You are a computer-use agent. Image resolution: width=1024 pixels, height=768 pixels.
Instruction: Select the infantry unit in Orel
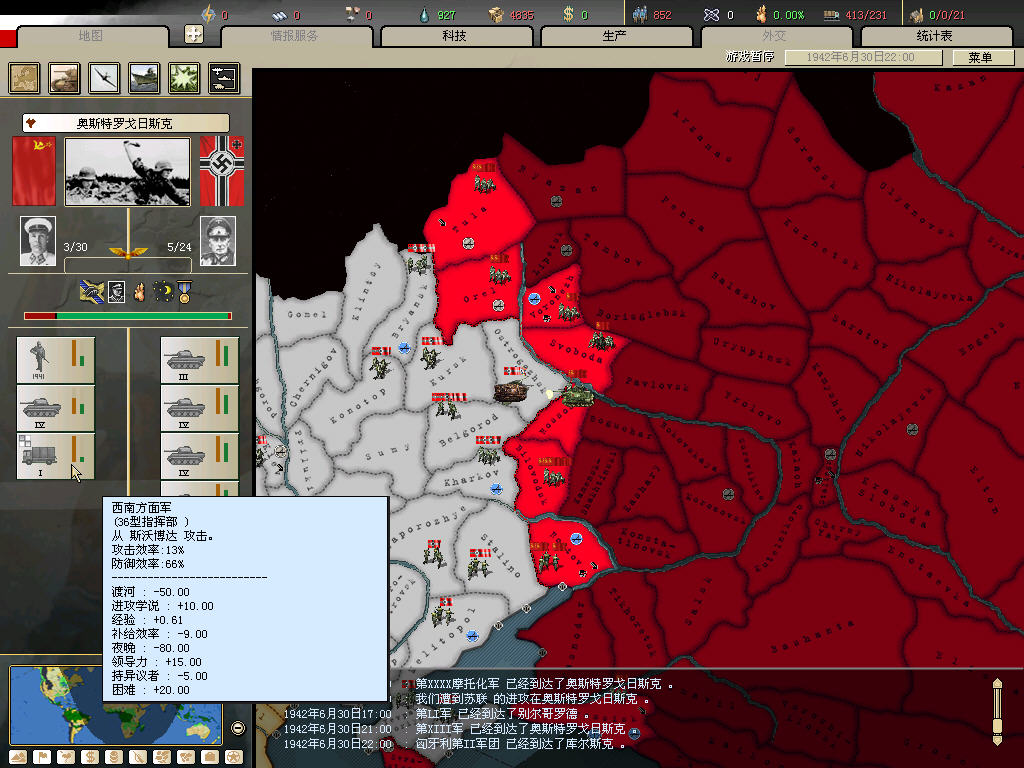(x=500, y=275)
